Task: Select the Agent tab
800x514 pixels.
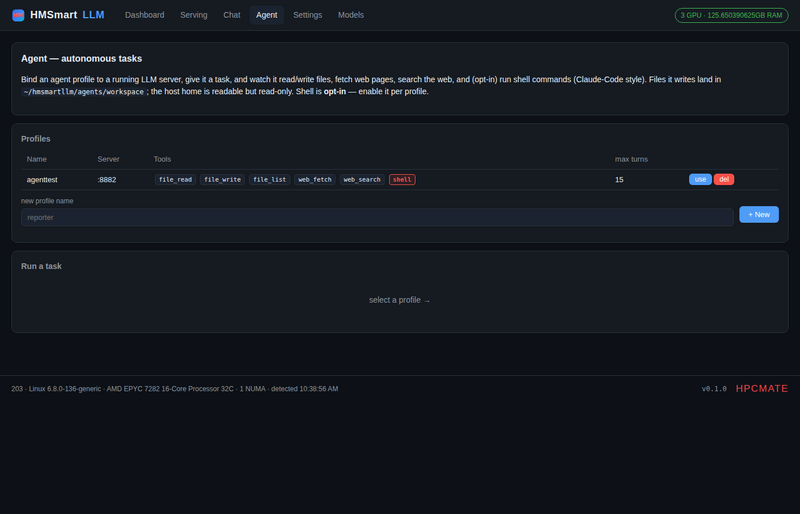Action: 266,15
